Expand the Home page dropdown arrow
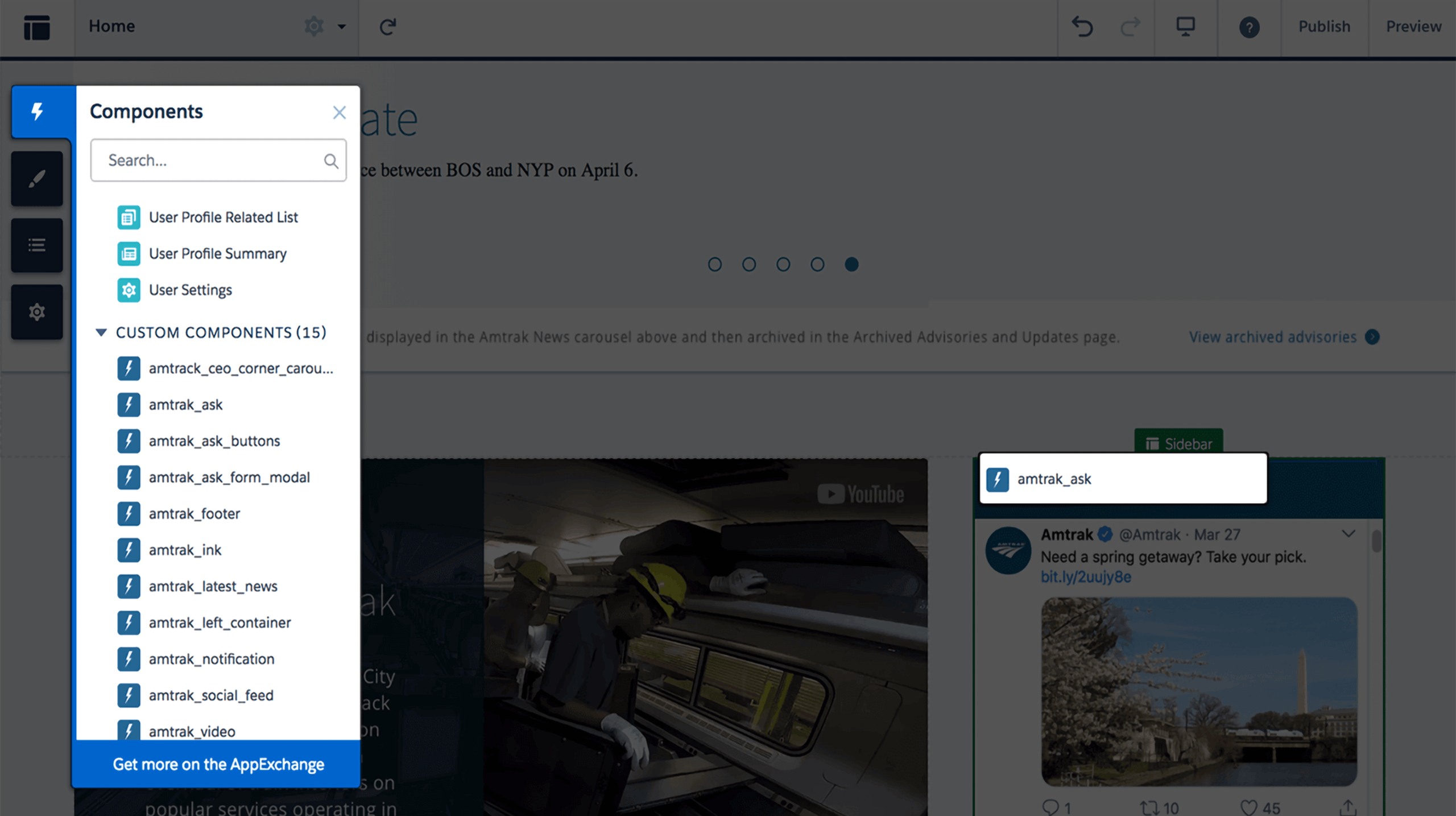 (x=342, y=27)
